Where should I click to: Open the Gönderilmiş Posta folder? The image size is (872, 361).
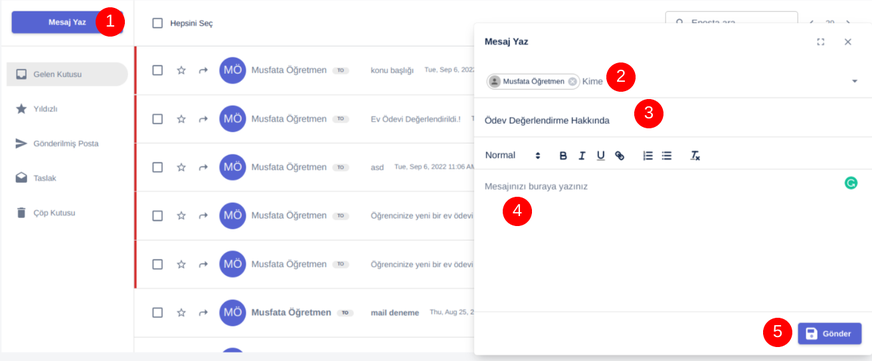tap(67, 144)
